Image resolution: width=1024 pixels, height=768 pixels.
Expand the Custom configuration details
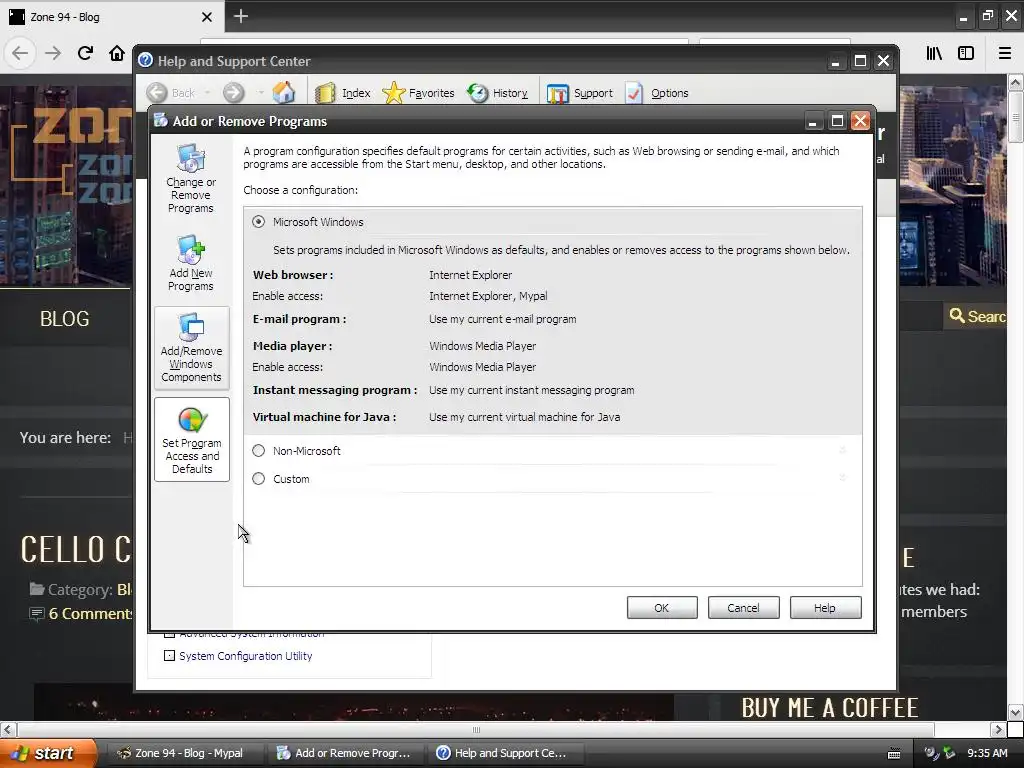point(842,478)
